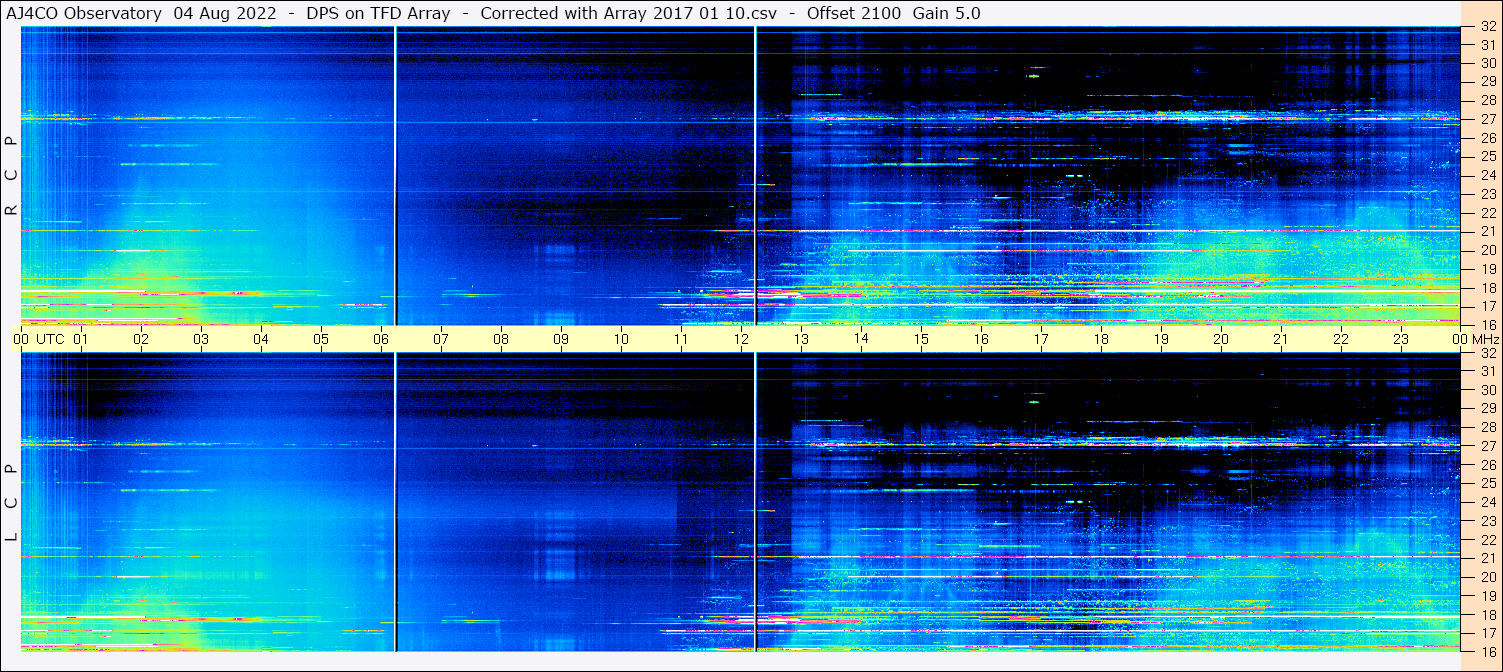Choose hour "06" on the time axis
1503x672 pixels.
click(x=381, y=339)
